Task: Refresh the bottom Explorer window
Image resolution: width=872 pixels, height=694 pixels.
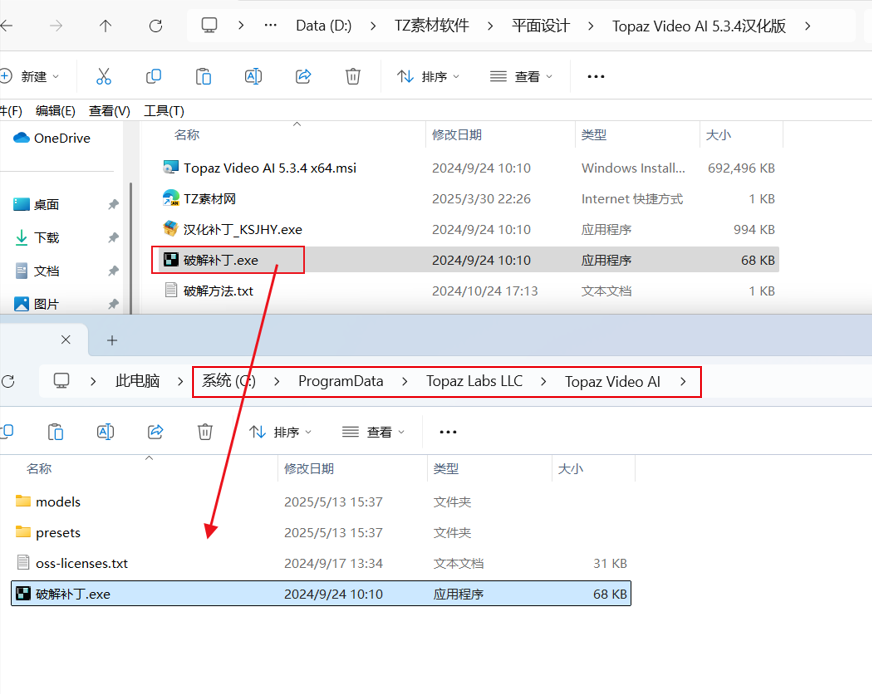Action: 8,381
